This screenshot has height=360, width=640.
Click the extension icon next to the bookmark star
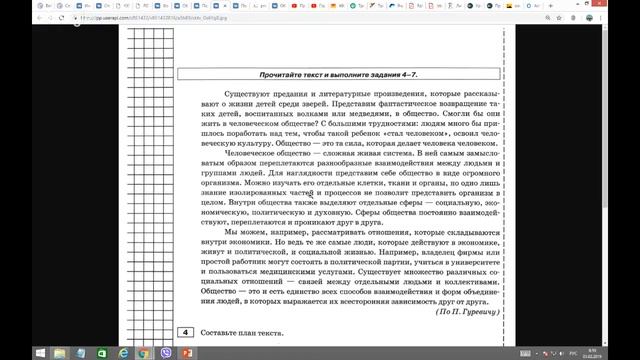(573, 18)
